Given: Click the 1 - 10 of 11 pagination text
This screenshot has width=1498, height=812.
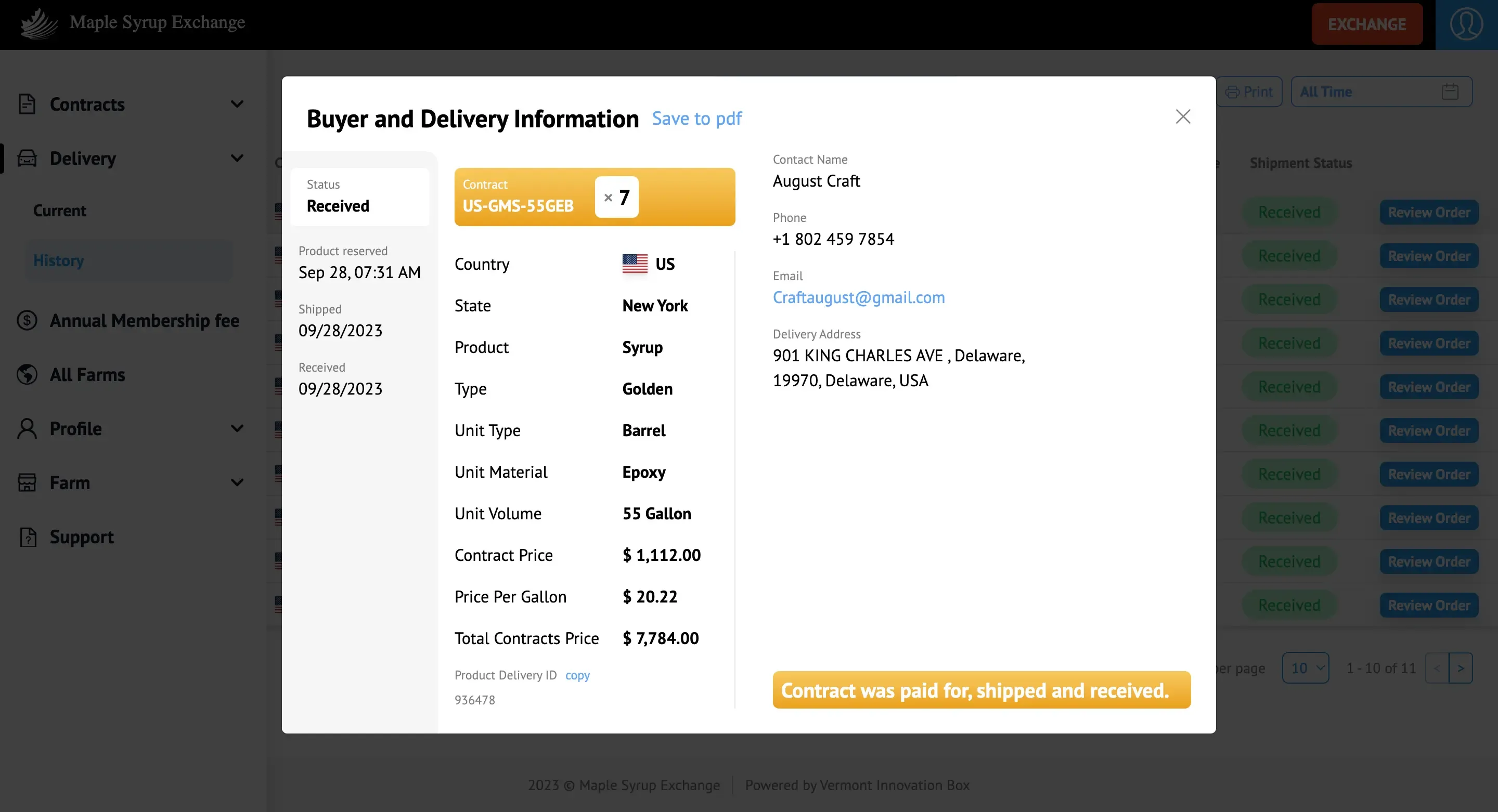Looking at the screenshot, I should point(1381,668).
